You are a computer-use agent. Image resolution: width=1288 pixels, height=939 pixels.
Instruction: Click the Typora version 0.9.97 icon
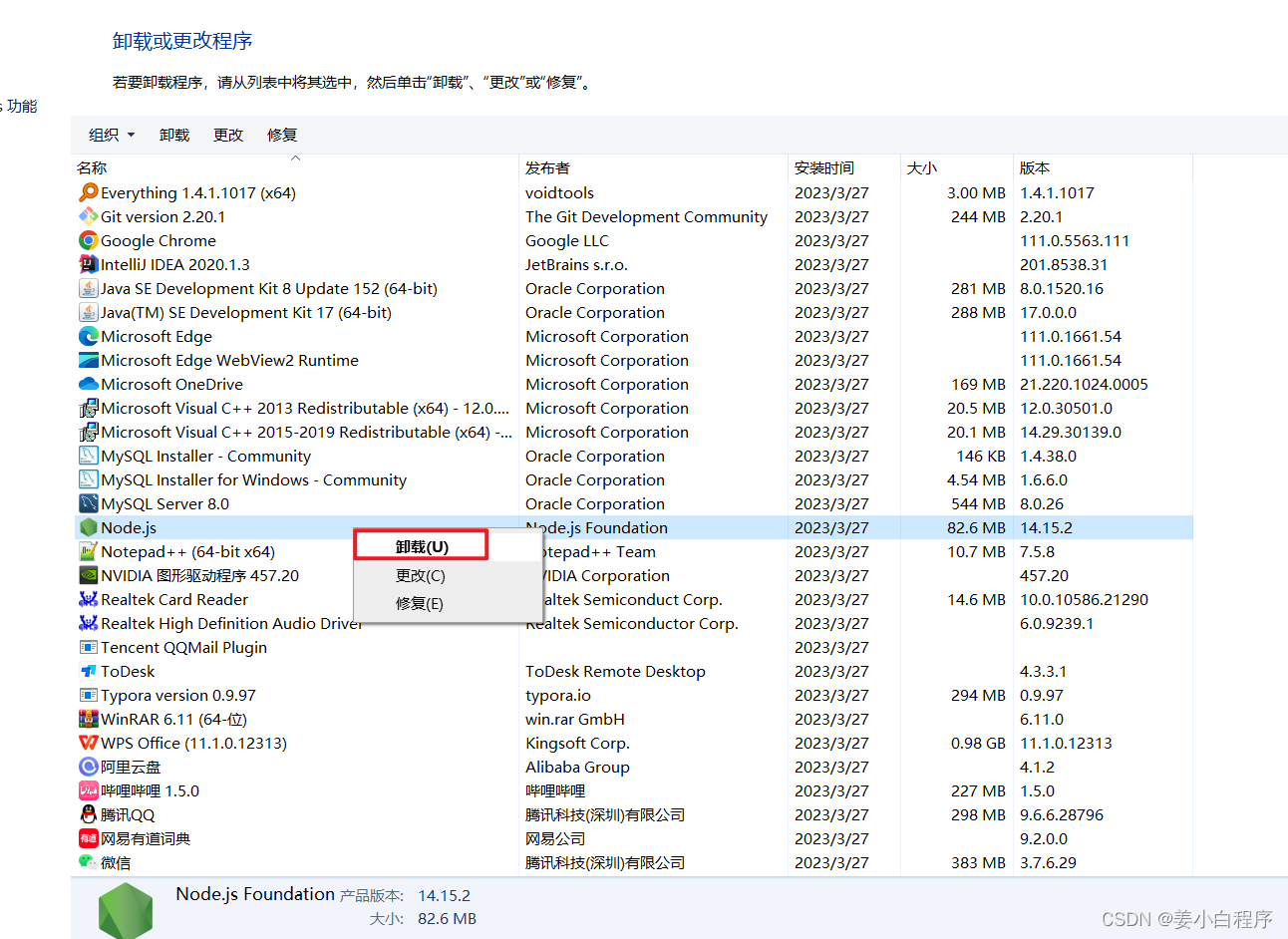[89, 695]
